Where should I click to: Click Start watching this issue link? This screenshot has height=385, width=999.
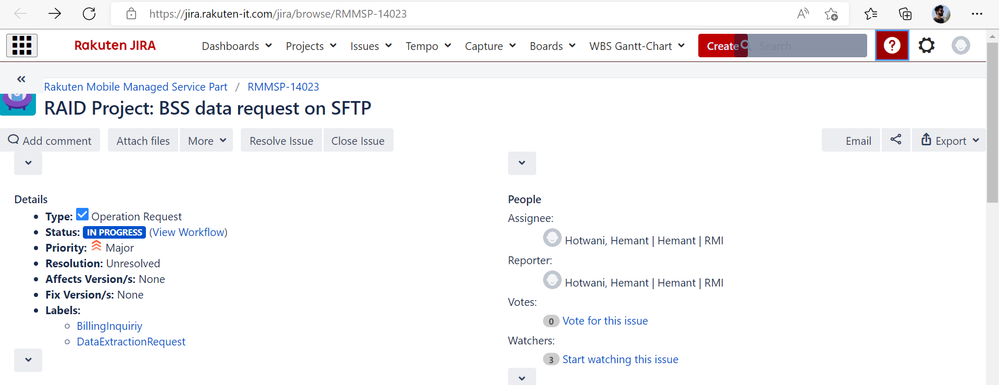pos(621,360)
